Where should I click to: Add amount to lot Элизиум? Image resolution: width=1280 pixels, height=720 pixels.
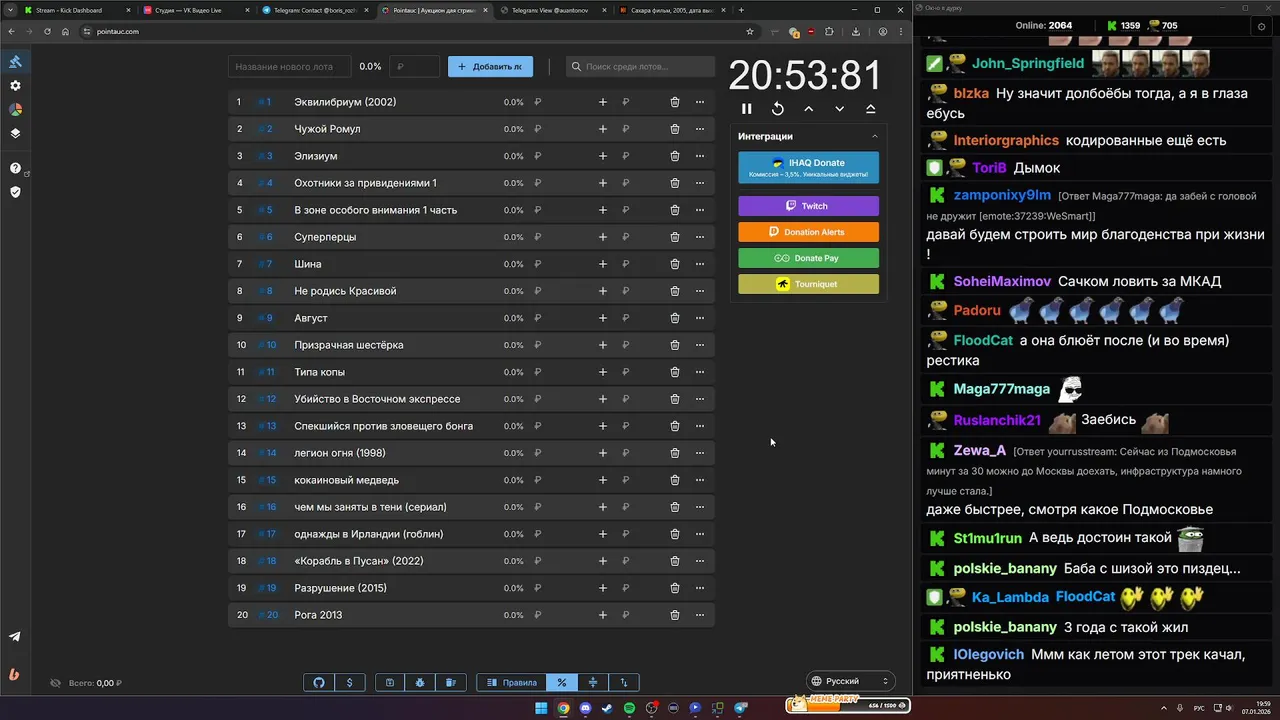[602, 156]
